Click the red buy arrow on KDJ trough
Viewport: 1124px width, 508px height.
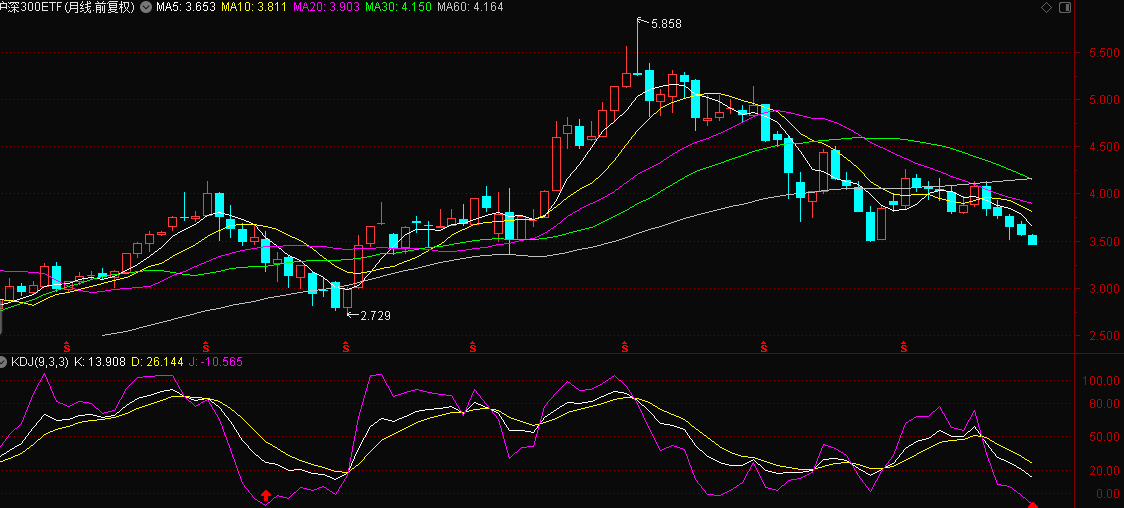[266, 494]
